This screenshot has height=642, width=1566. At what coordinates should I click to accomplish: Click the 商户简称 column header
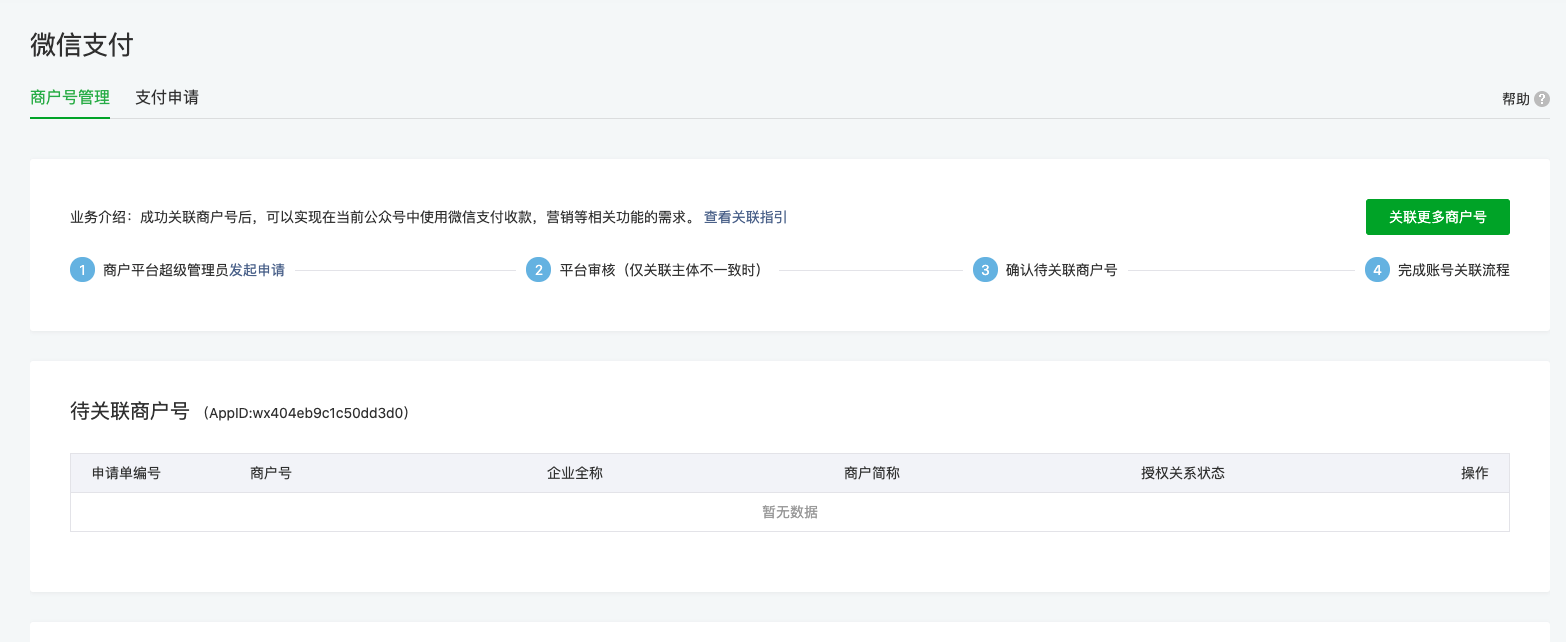[872, 473]
